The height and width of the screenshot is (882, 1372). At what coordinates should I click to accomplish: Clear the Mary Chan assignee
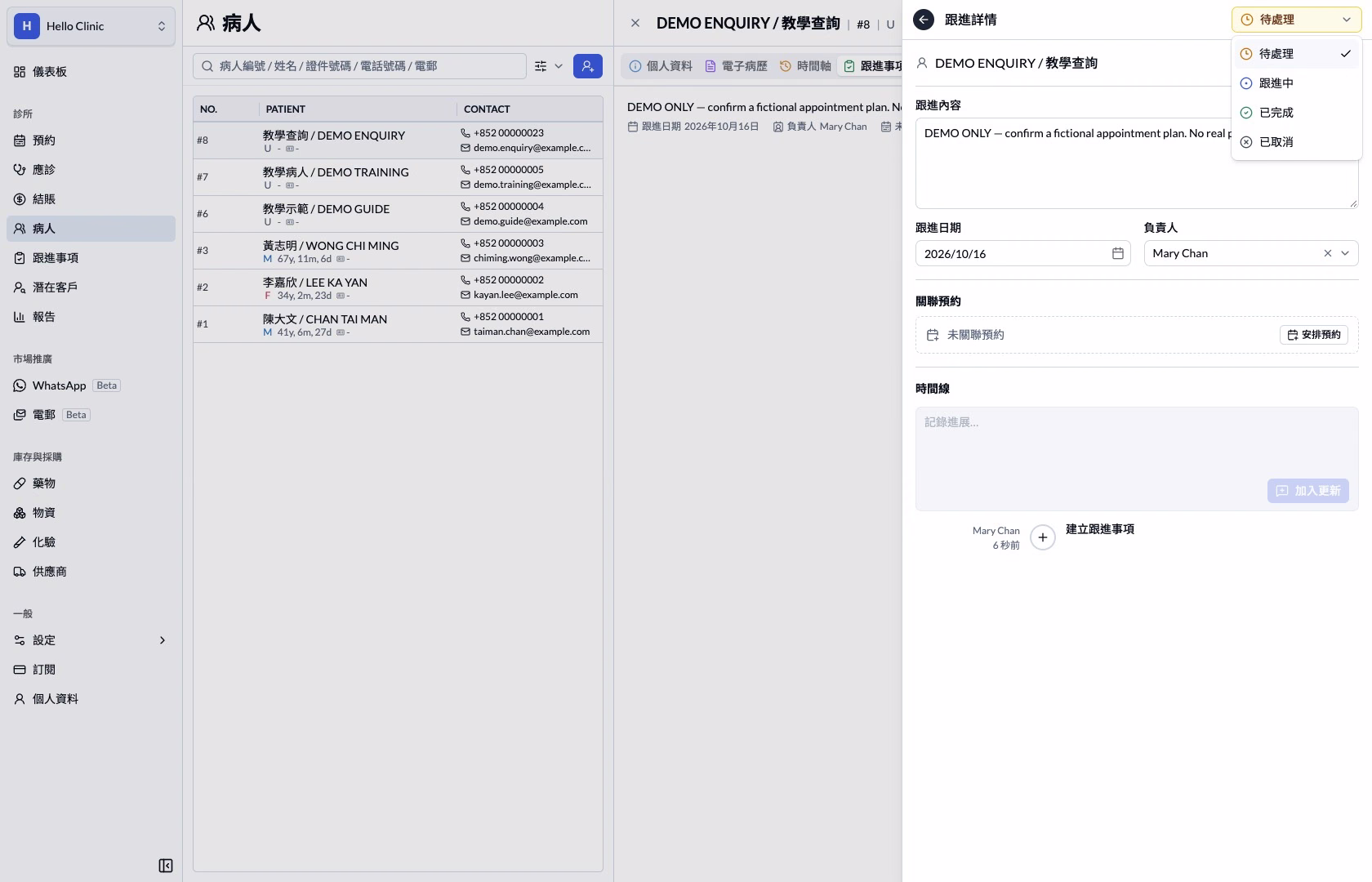[1328, 253]
